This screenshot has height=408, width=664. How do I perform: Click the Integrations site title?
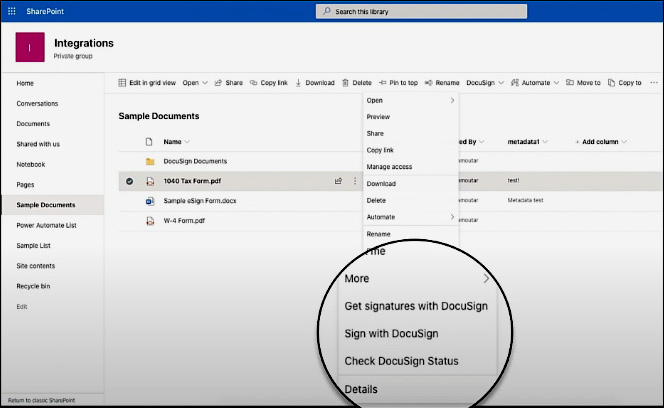pyautogui.click(x=84, y=43)
